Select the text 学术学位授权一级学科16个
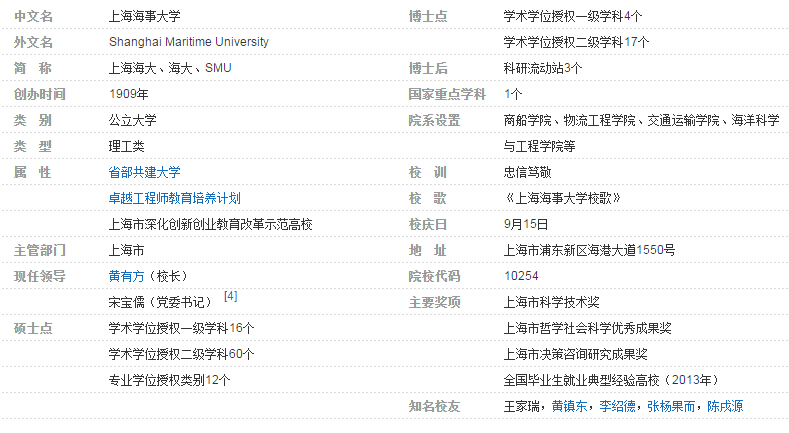The width and height of the screenshot is (789, 433). [x=182, y=328]
